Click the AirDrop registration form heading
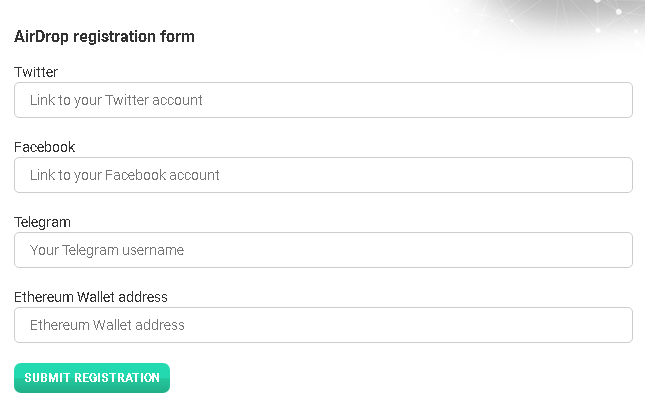This screenshot has height=410, width=645. click(x=104, y=37)
